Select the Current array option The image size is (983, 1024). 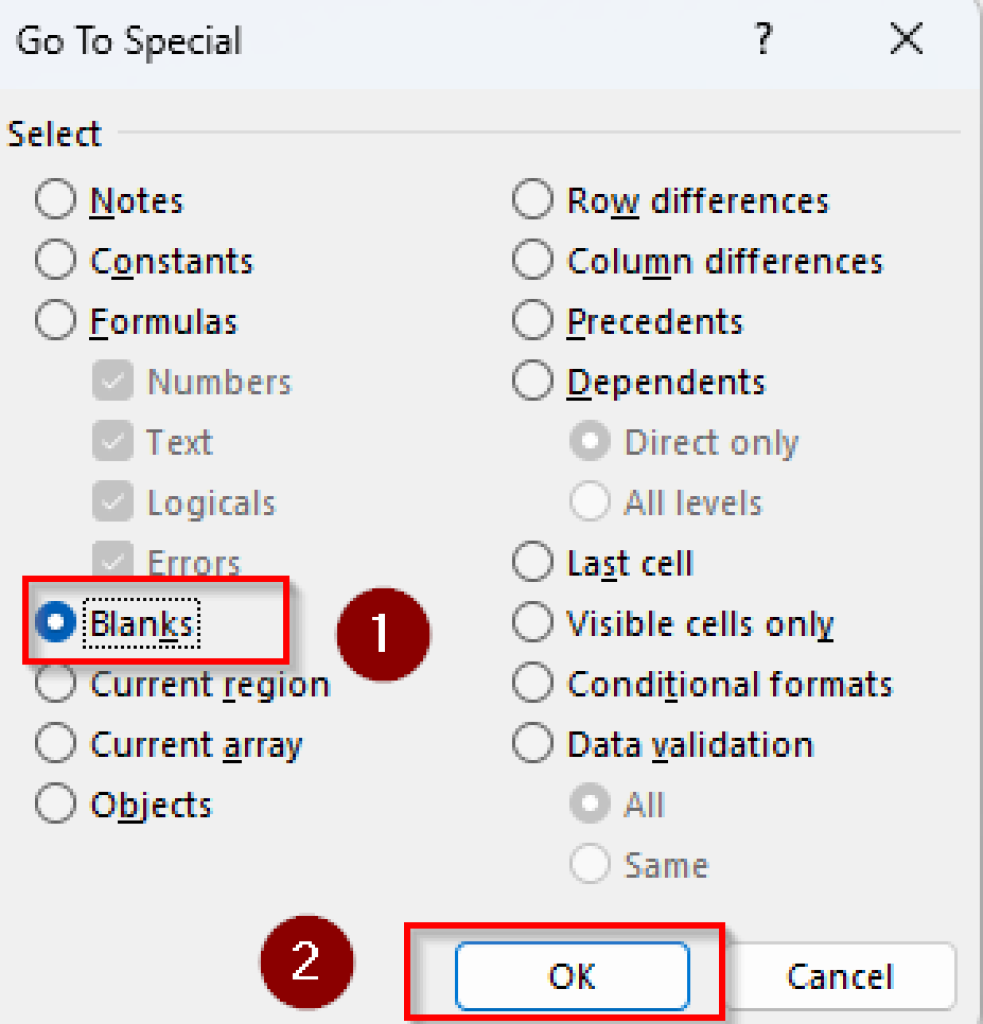(55, 743)
